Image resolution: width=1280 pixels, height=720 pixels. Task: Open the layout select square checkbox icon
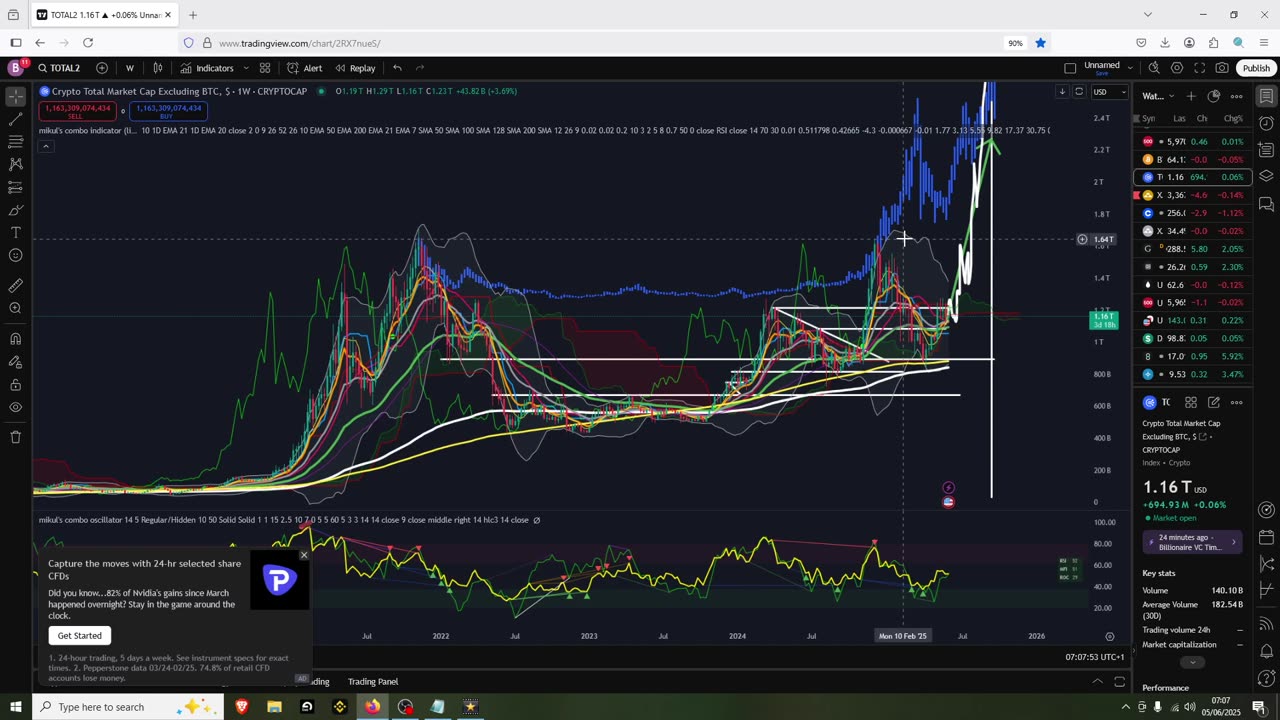pyautogui.click(x=1070, y=68)
